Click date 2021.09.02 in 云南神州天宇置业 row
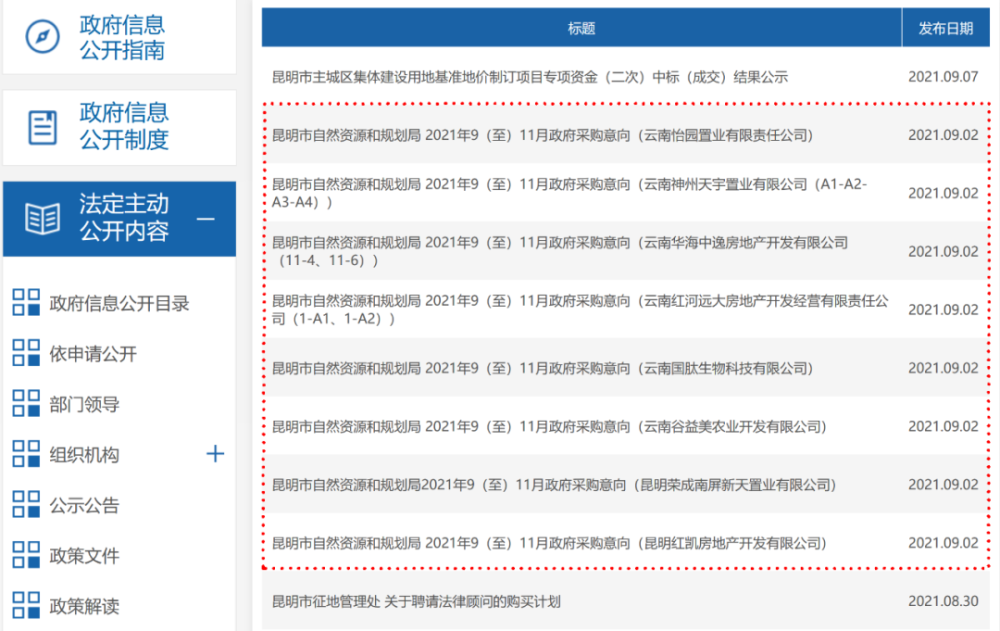This screenshot has height=631, width=1000. pos(943,193)
